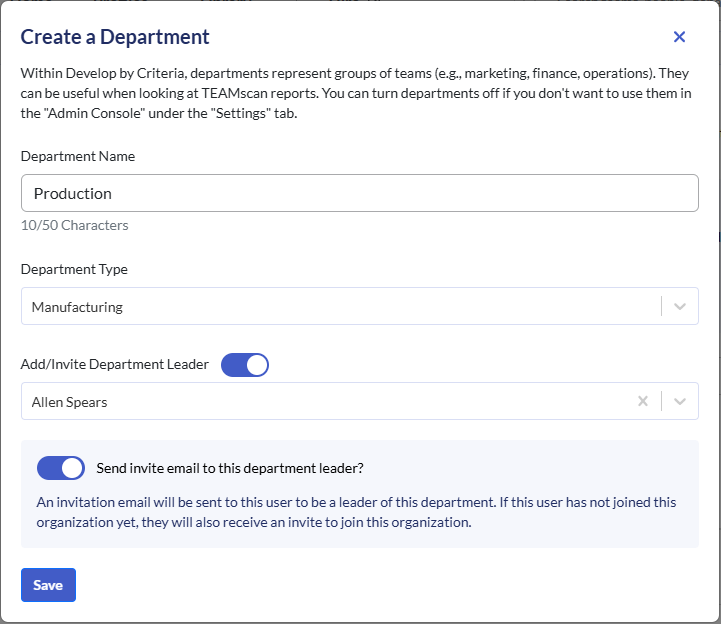Focus the Production department name field
The height and width of the screenshot is (624, 721).
(x=360, y=193)
